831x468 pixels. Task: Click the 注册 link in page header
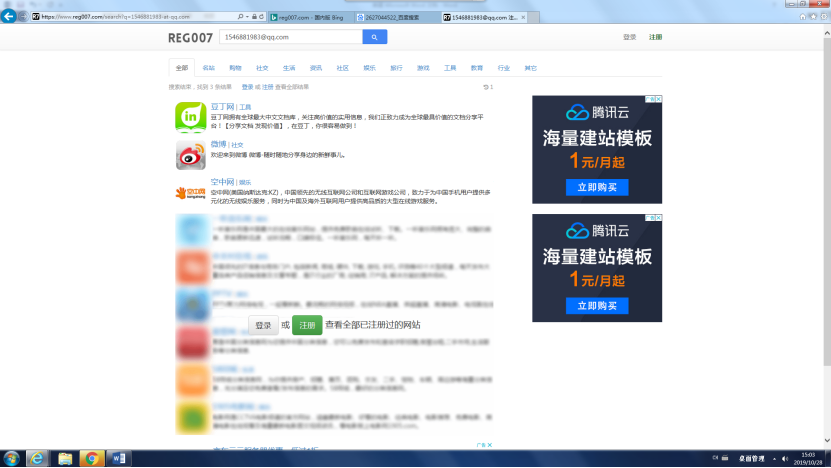(656, 37)
